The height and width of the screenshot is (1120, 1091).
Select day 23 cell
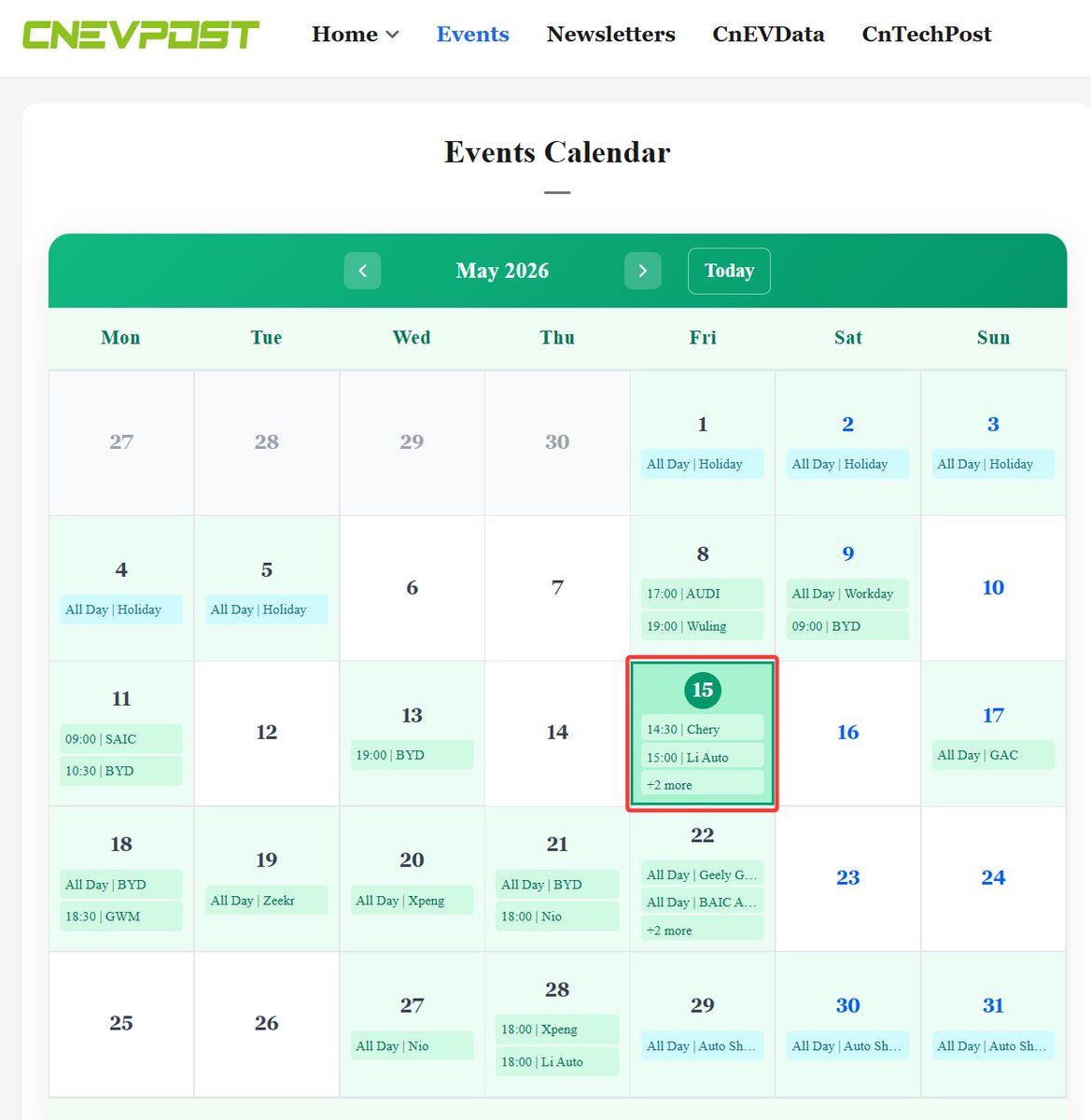pos(847,878)
